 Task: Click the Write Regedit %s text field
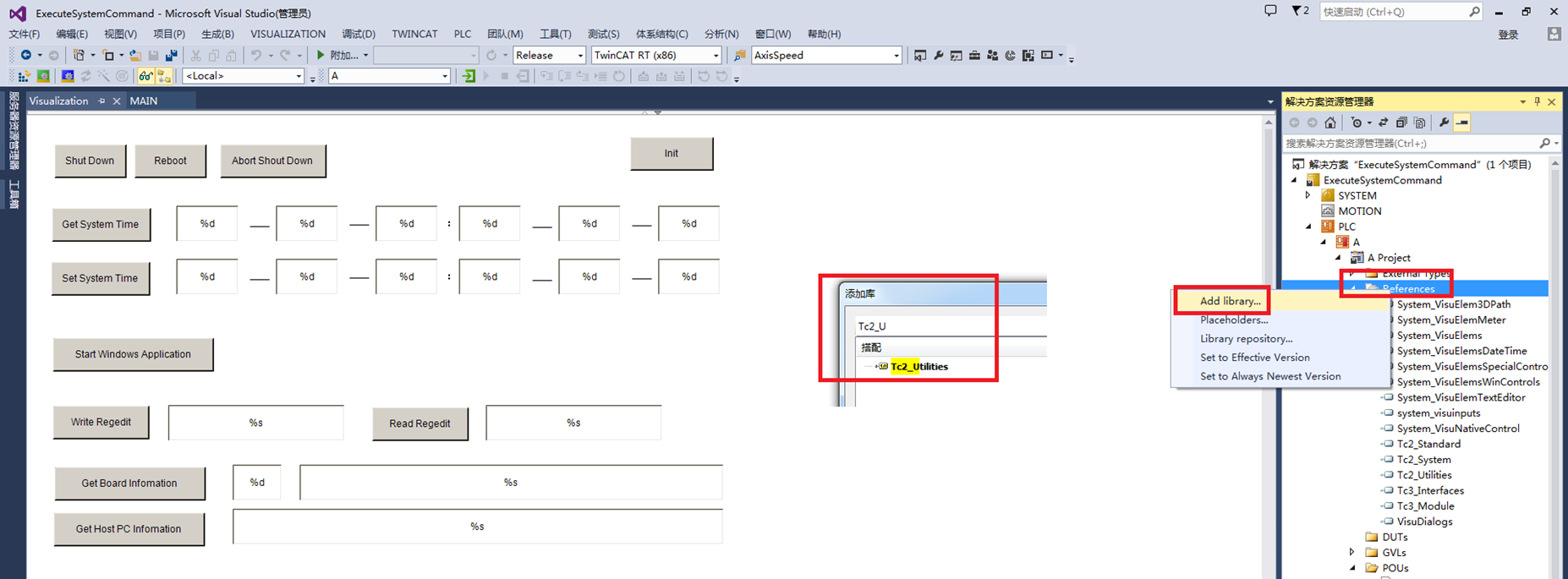pyautogui.click(x=256, y=423)
